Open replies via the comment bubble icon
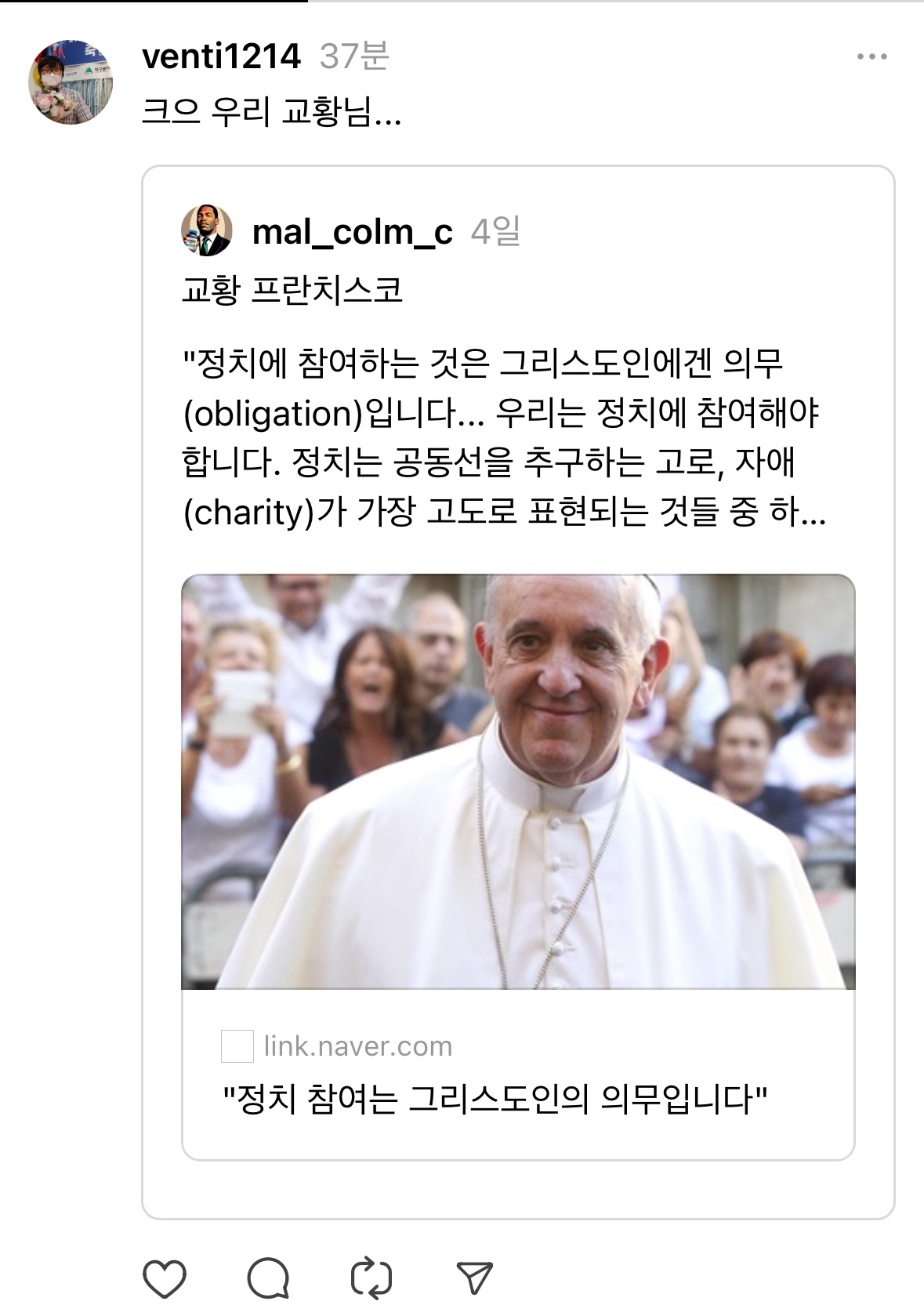Viewport: 924px width, 1312px height. point(268,1279)
